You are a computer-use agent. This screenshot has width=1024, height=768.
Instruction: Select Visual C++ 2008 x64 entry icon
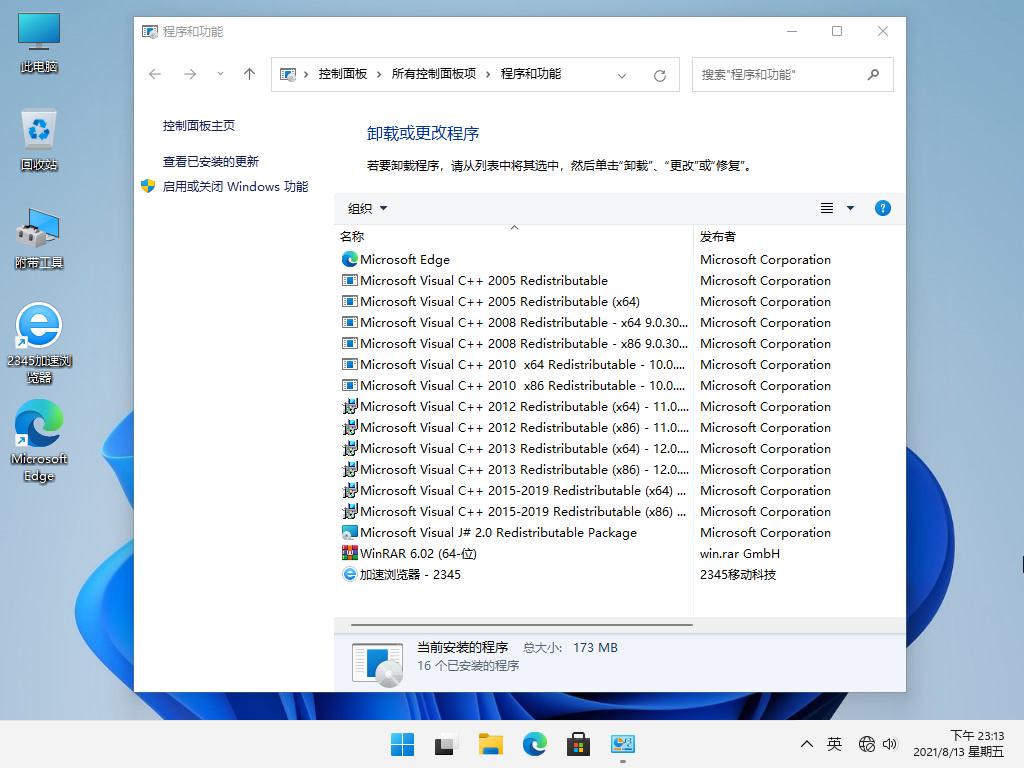click(x=349, y=323)
